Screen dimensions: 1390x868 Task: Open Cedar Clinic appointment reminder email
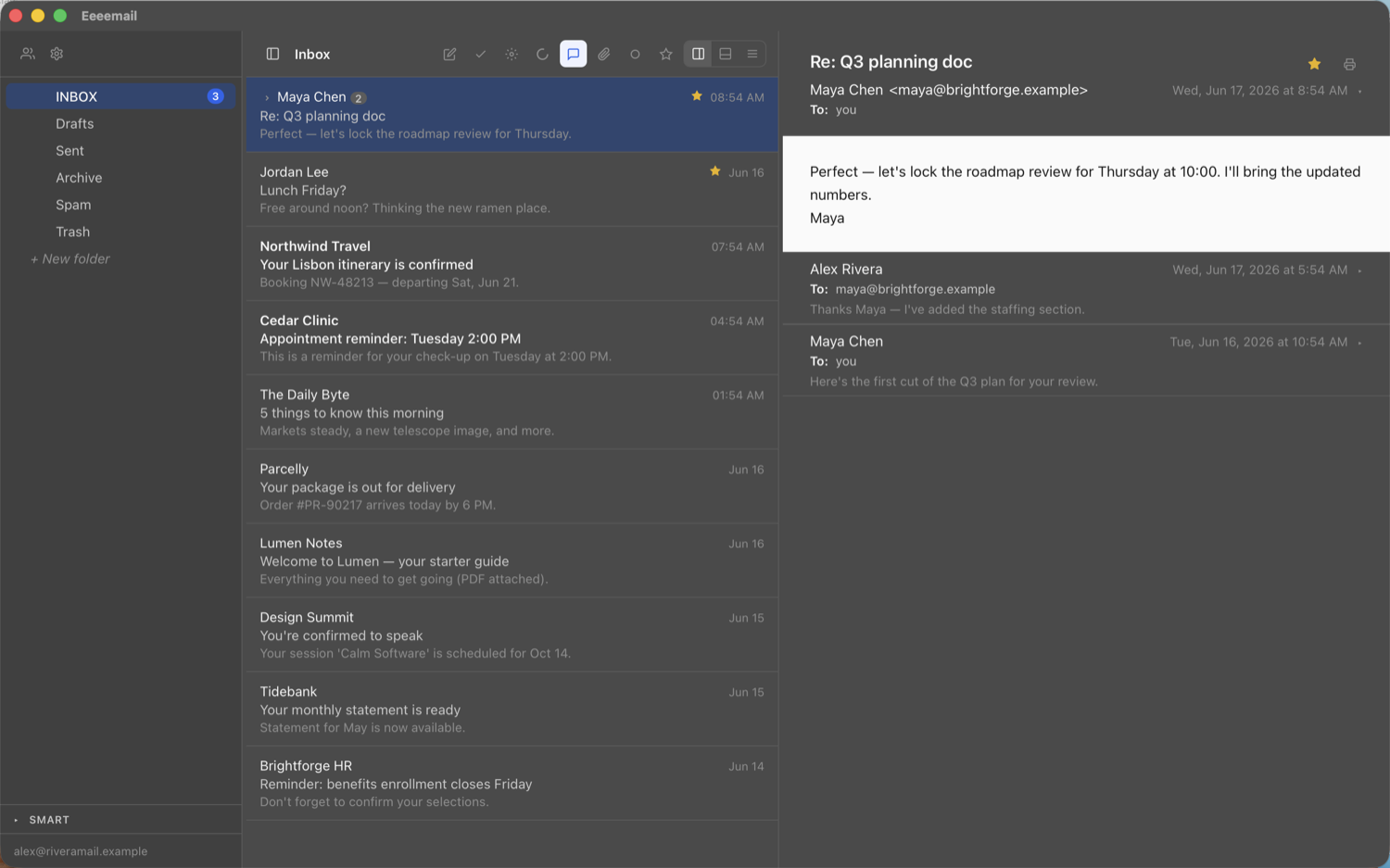tap(512, 338)
